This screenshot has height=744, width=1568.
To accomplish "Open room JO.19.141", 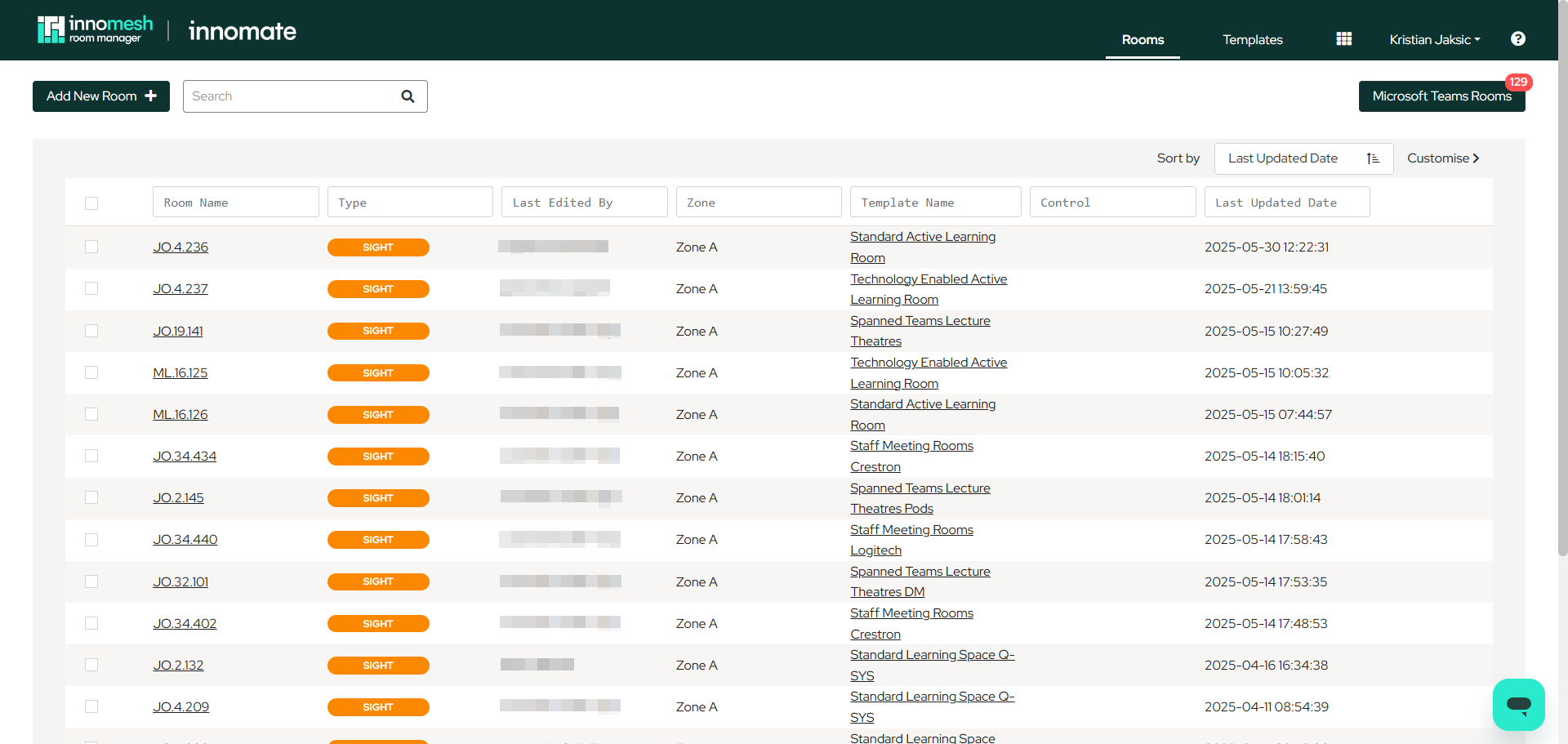I will coord(178,331).
